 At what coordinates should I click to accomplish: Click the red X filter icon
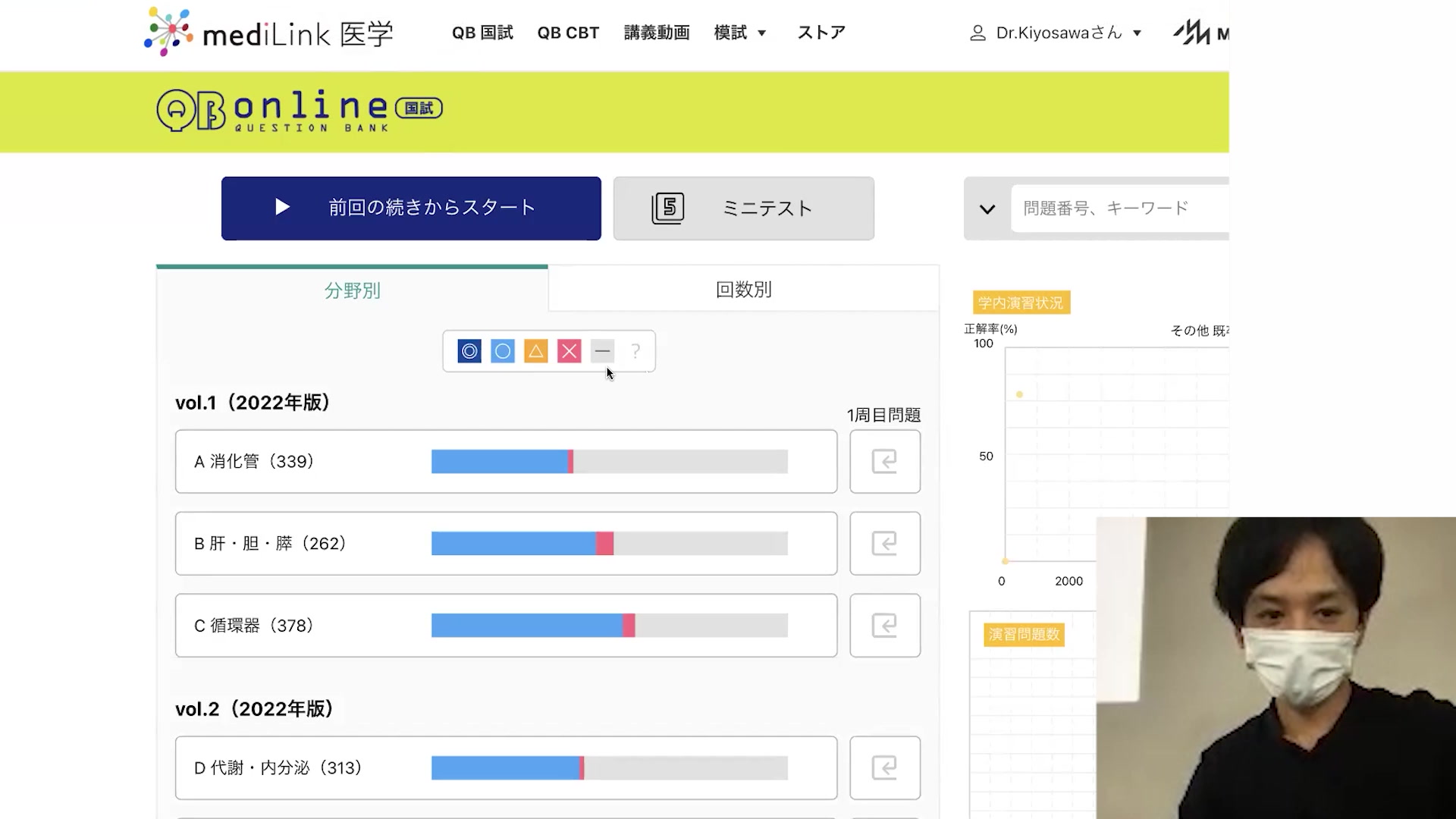[569, 351]
